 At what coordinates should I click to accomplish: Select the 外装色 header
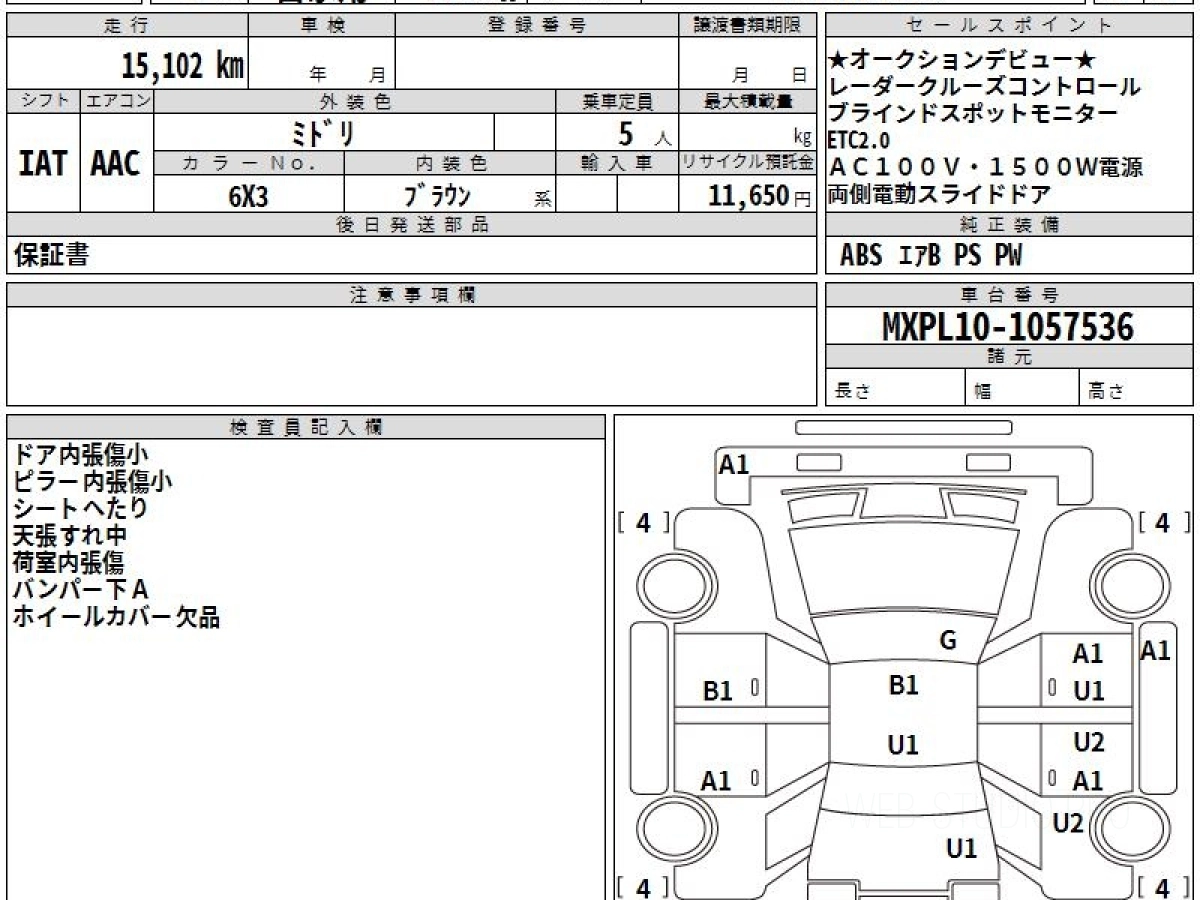click(355, 101)
